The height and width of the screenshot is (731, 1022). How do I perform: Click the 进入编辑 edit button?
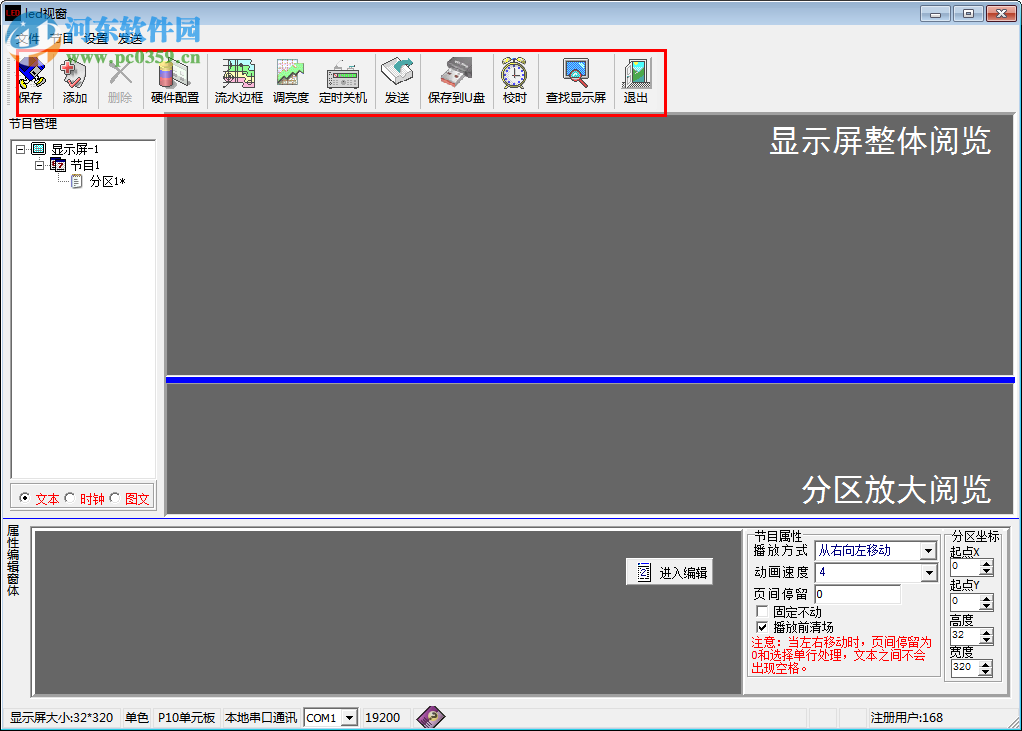(669, 570)
